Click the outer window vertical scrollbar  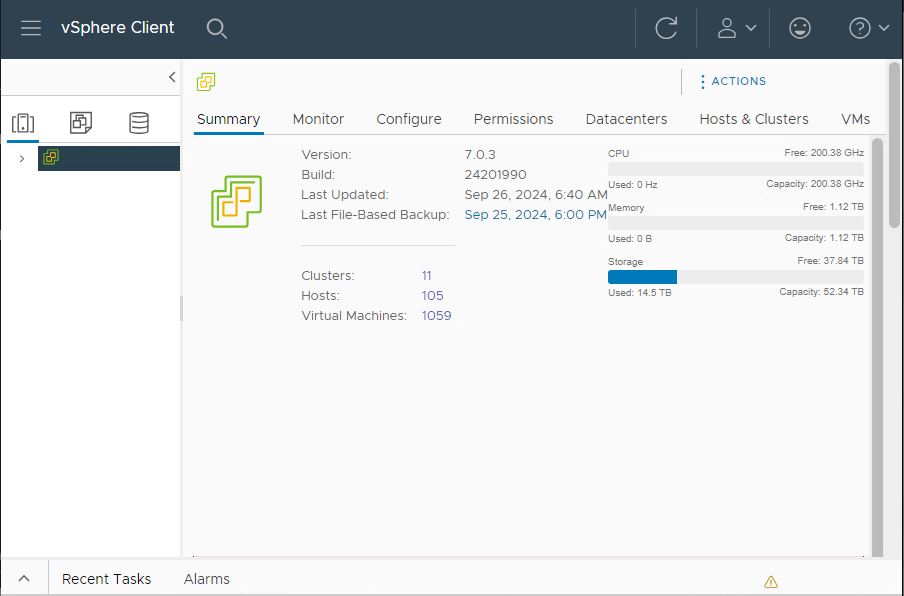894,144
